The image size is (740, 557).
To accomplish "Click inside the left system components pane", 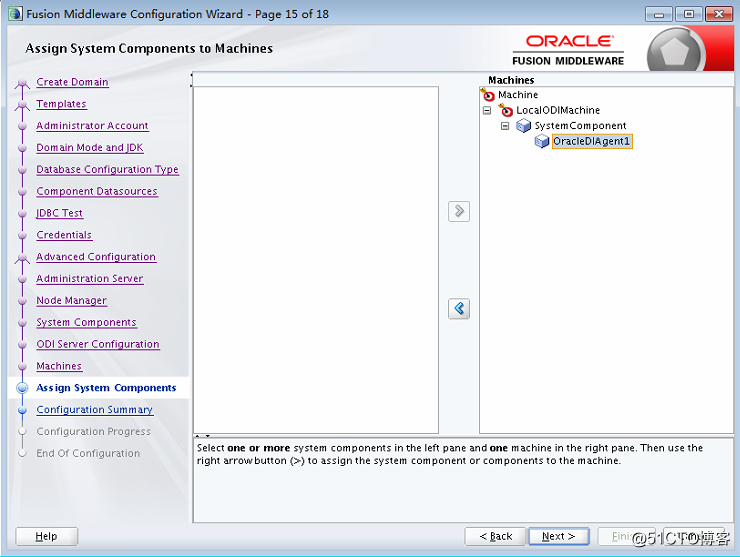I will coord(316,260).
